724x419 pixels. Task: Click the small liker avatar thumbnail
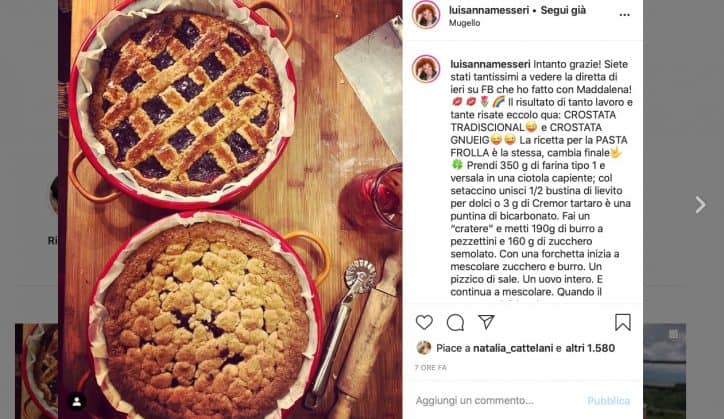tap(423, 348)
